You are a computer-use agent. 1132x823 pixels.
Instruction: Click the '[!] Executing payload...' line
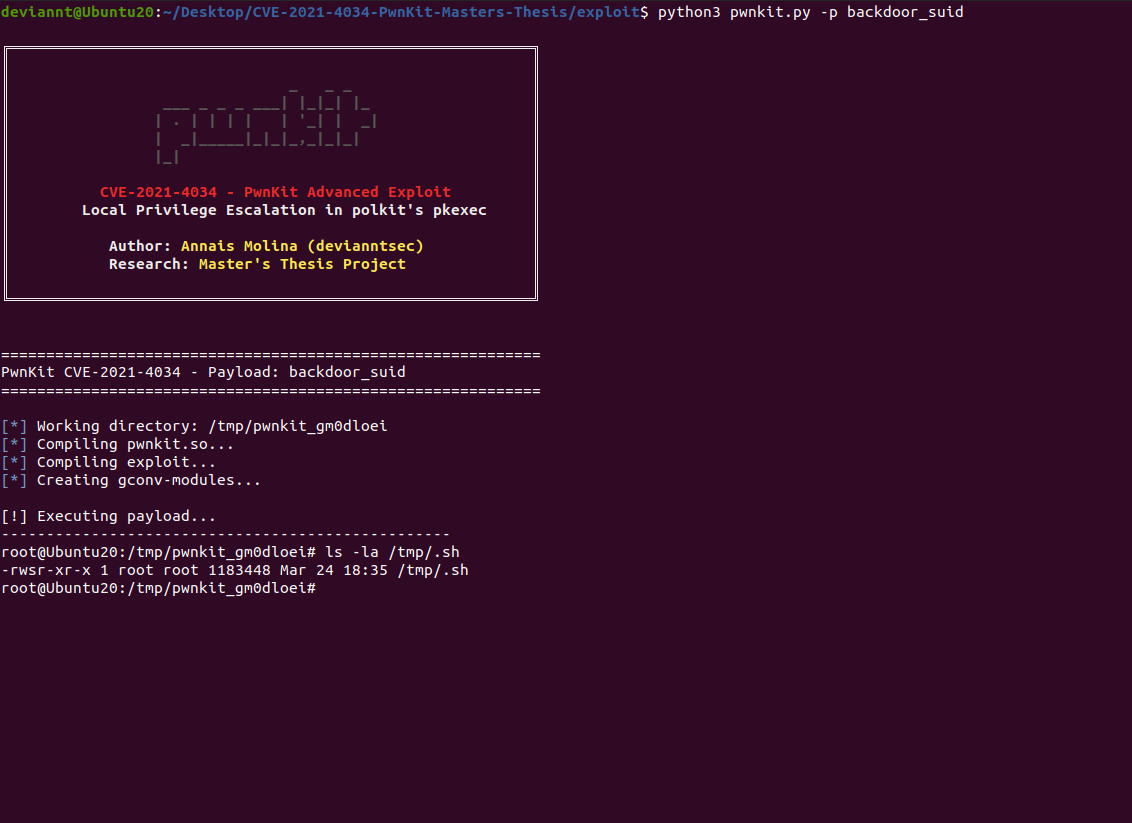click(108, 516)
